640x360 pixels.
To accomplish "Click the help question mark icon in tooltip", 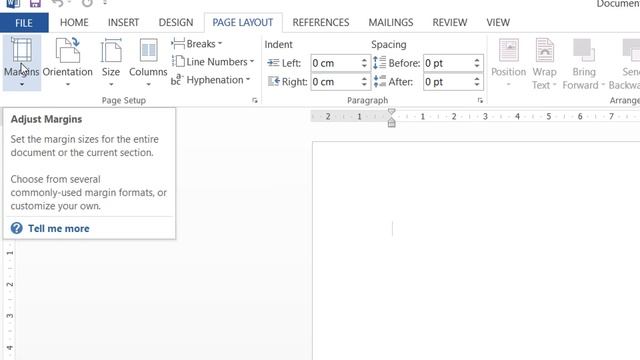I will pyautogui.click(x=17, y=228).
